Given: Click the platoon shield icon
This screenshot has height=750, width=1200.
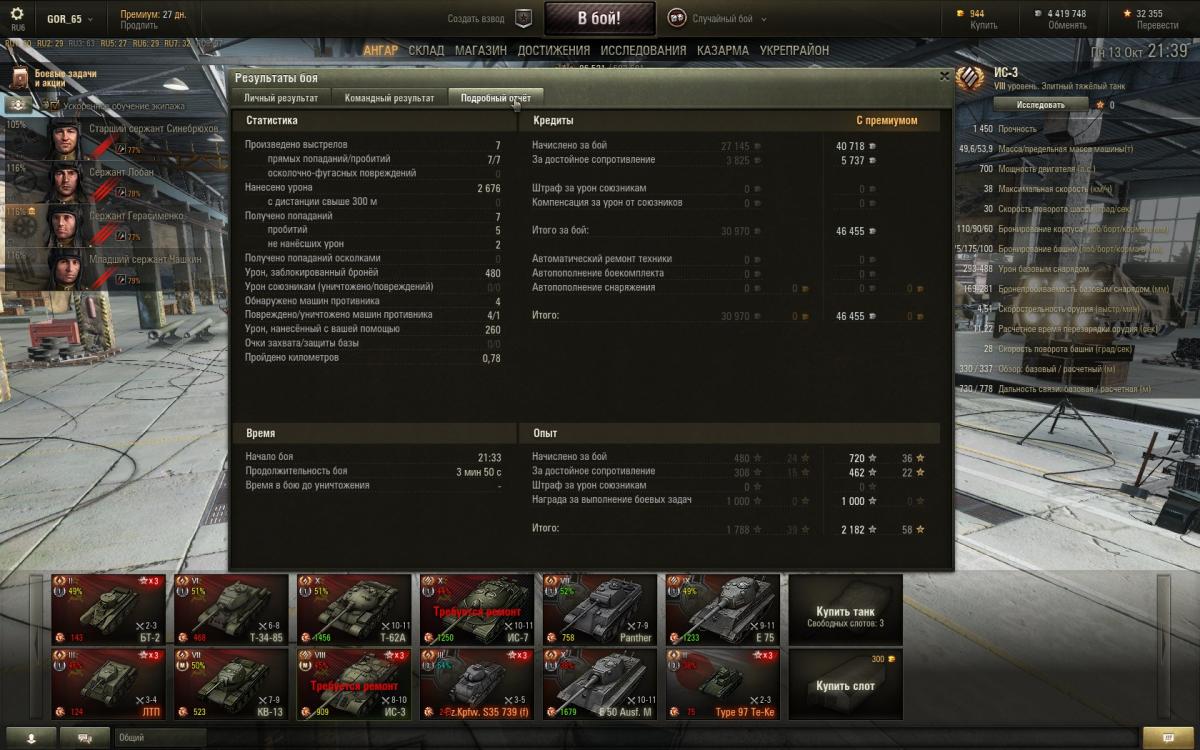Looking at the screenshot, I should 523,18.
